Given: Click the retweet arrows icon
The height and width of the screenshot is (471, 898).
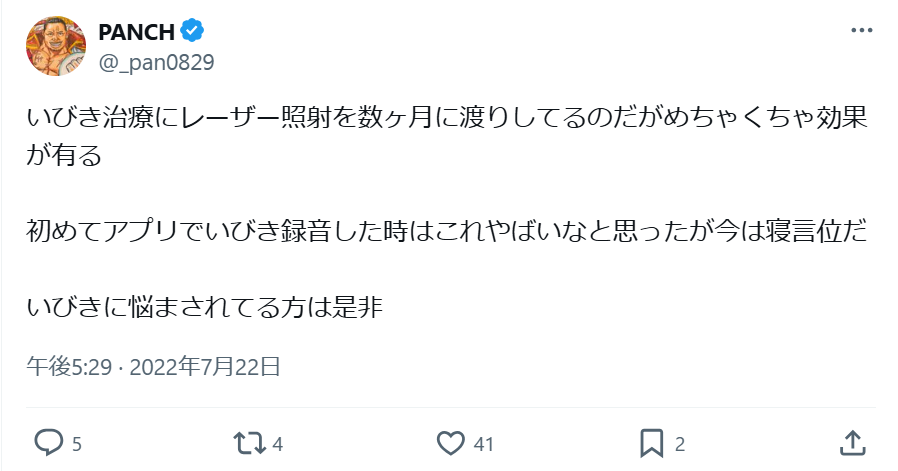Looking at the screenshot, I should click(x=250, y=443).
